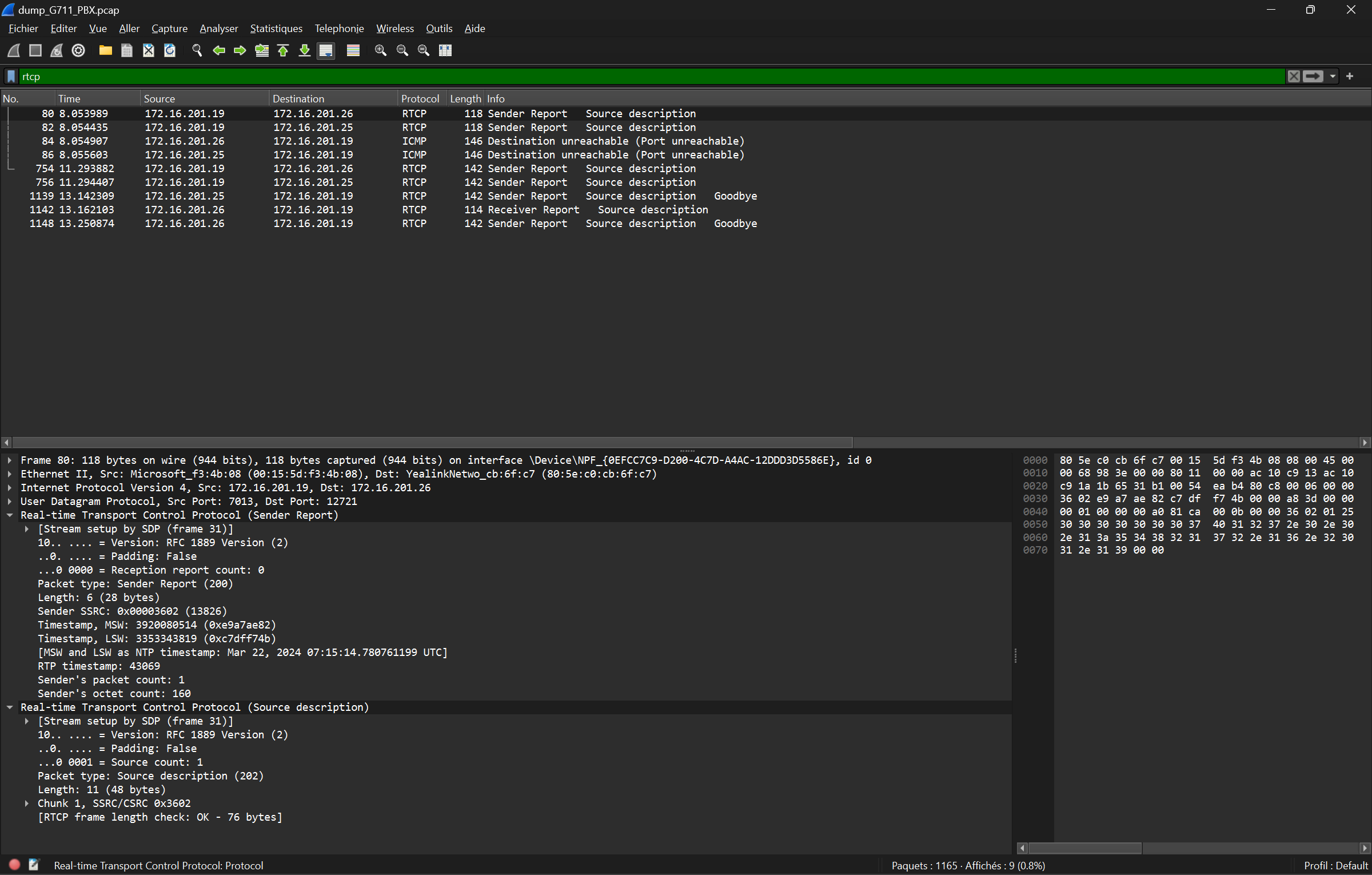Toggle packet list colorization
Screen dimensions: 1372x875
pos(353,50)
